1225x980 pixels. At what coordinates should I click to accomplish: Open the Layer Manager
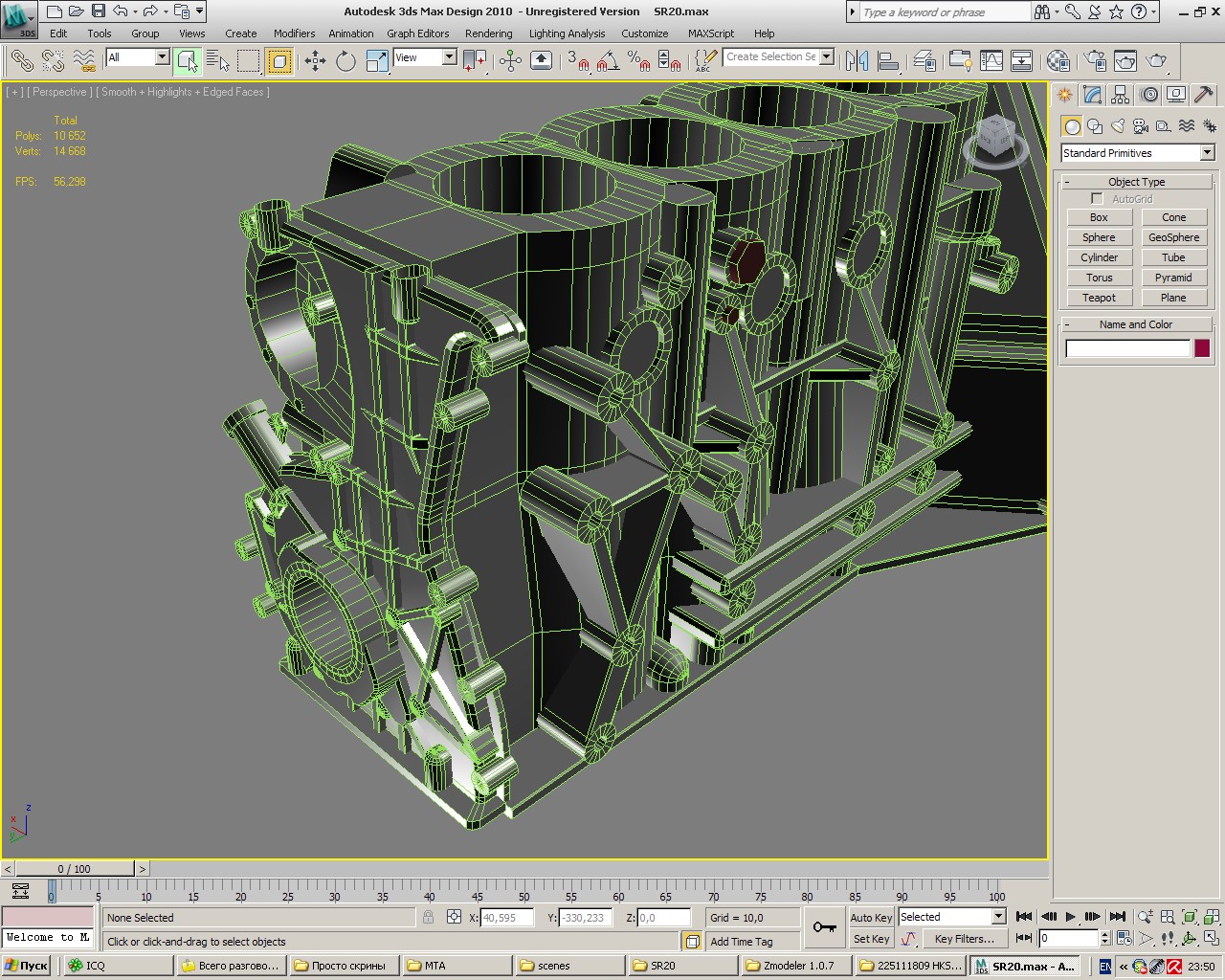tap(924, 61)
